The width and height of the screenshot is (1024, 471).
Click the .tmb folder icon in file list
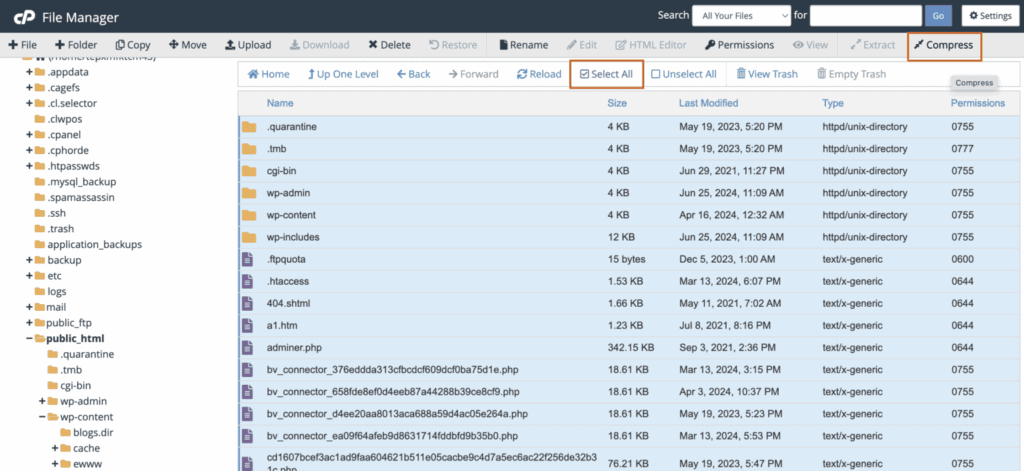(x=249, y=149)
